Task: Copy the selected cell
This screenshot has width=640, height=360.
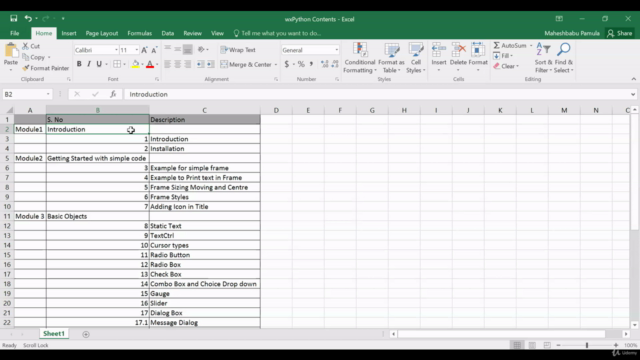Action: click(x=33, y=57)
